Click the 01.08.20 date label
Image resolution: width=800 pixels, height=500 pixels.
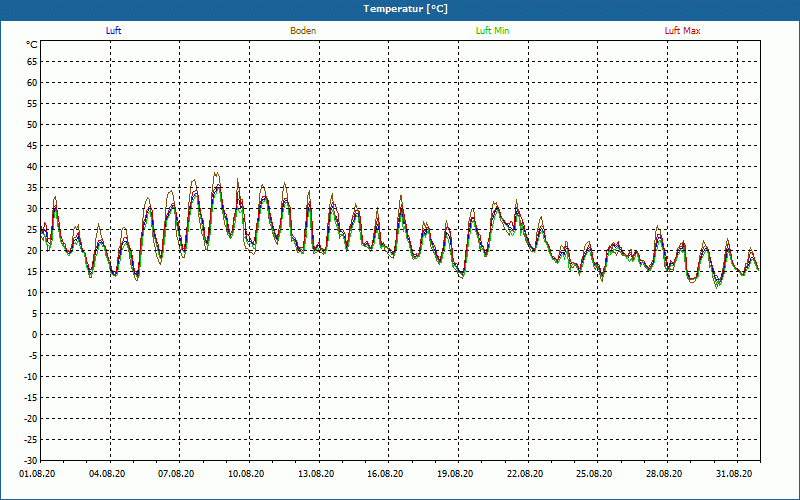coord(37,474)
